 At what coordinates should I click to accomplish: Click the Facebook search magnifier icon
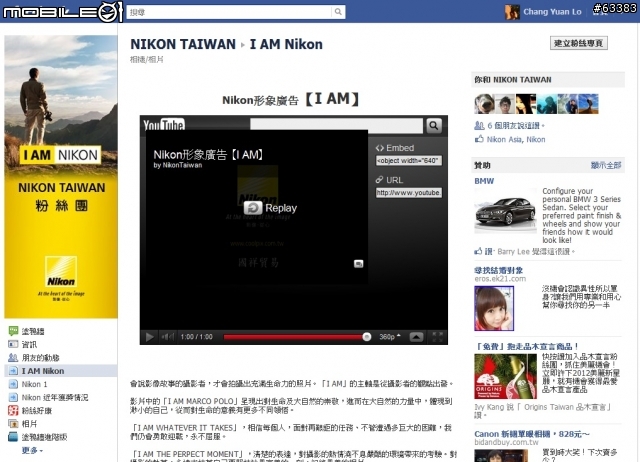338,12
